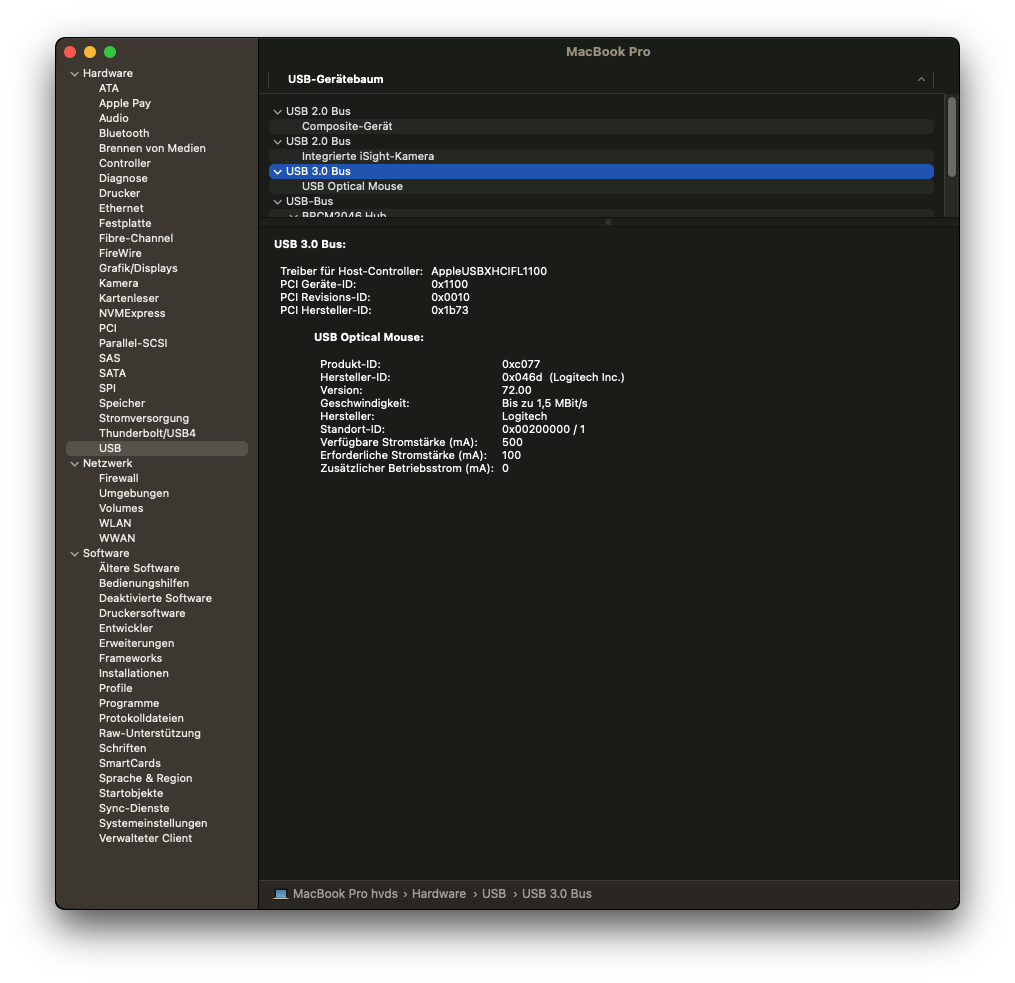
Task: Select Startobjekte entry
Action: [131, 793]
